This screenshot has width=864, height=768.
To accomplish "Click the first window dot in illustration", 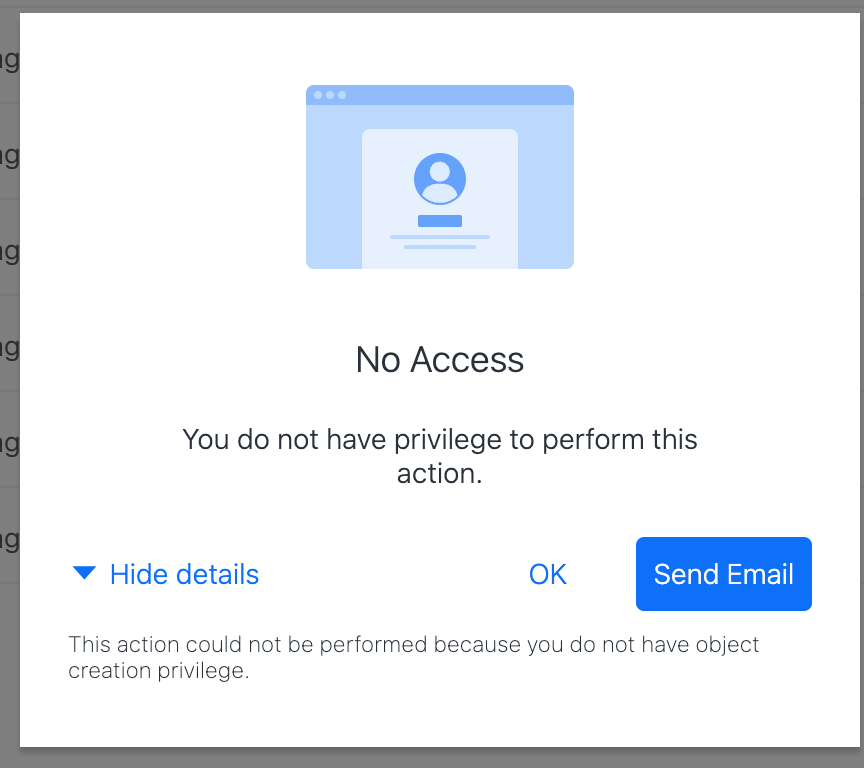I will point(318,95).
